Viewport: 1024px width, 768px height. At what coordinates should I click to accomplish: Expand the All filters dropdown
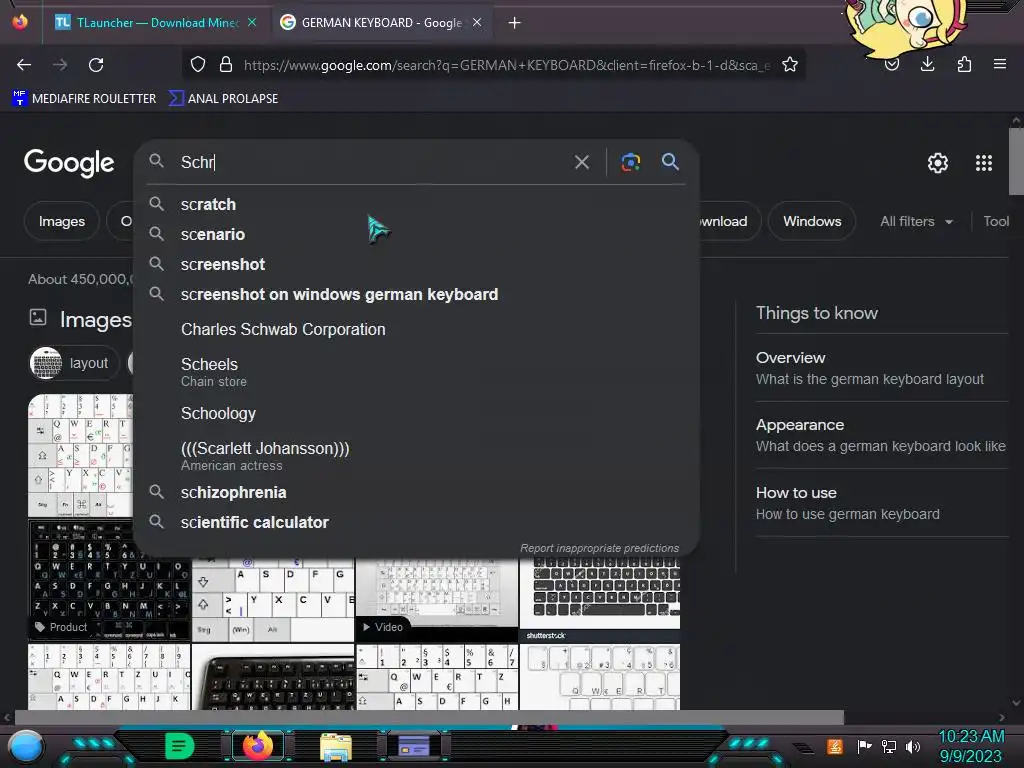click(x=916, y=221)
